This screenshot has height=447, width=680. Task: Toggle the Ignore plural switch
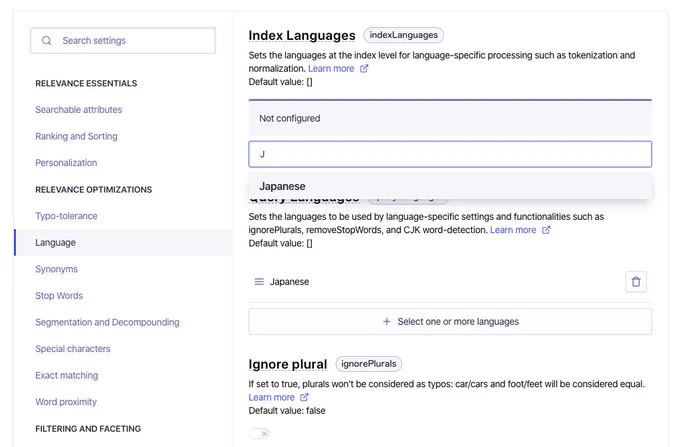coord(259,434)
